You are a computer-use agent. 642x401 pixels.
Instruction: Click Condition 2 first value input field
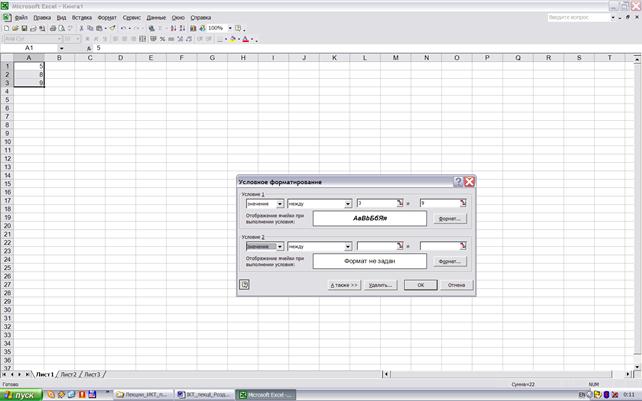376,246
